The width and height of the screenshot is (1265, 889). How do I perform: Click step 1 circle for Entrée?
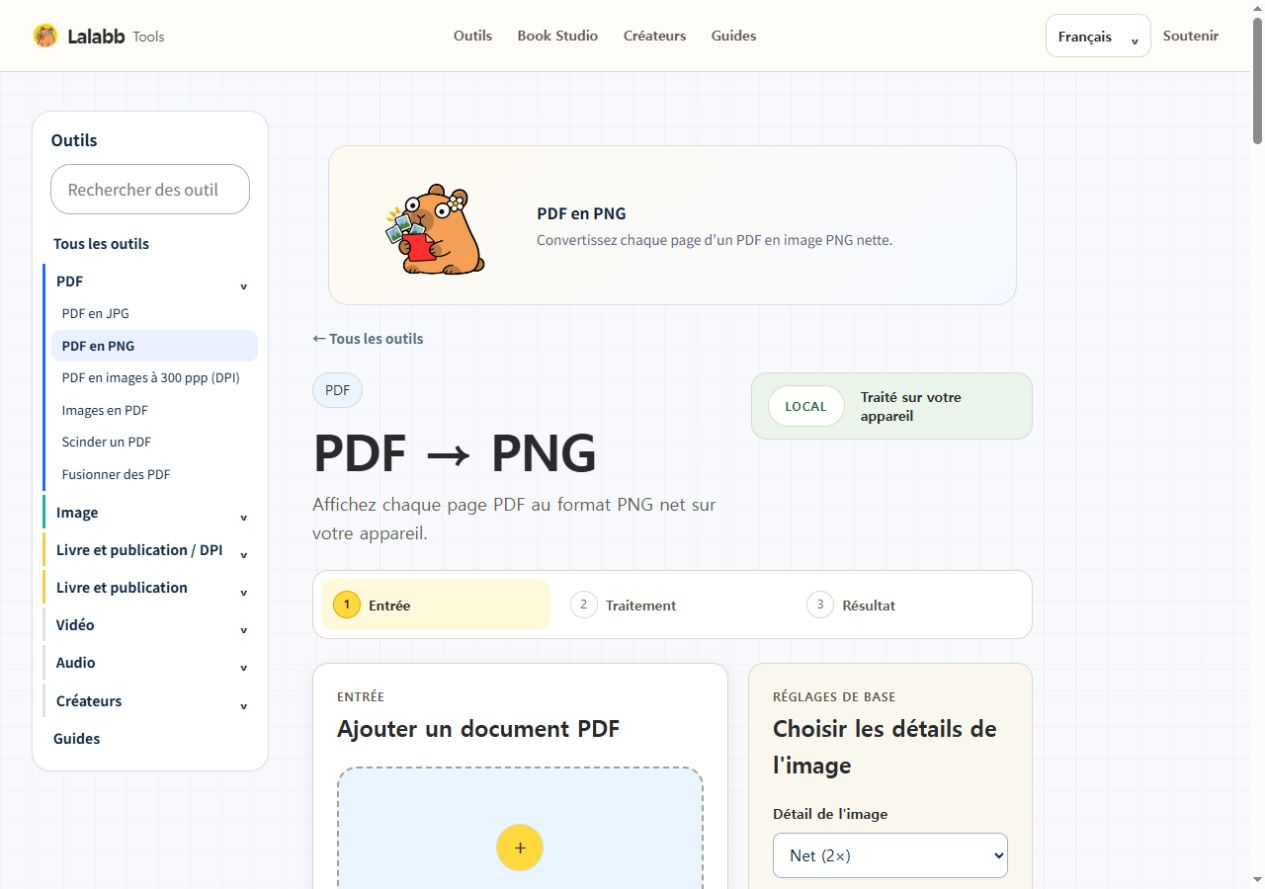tap(346, 605)
